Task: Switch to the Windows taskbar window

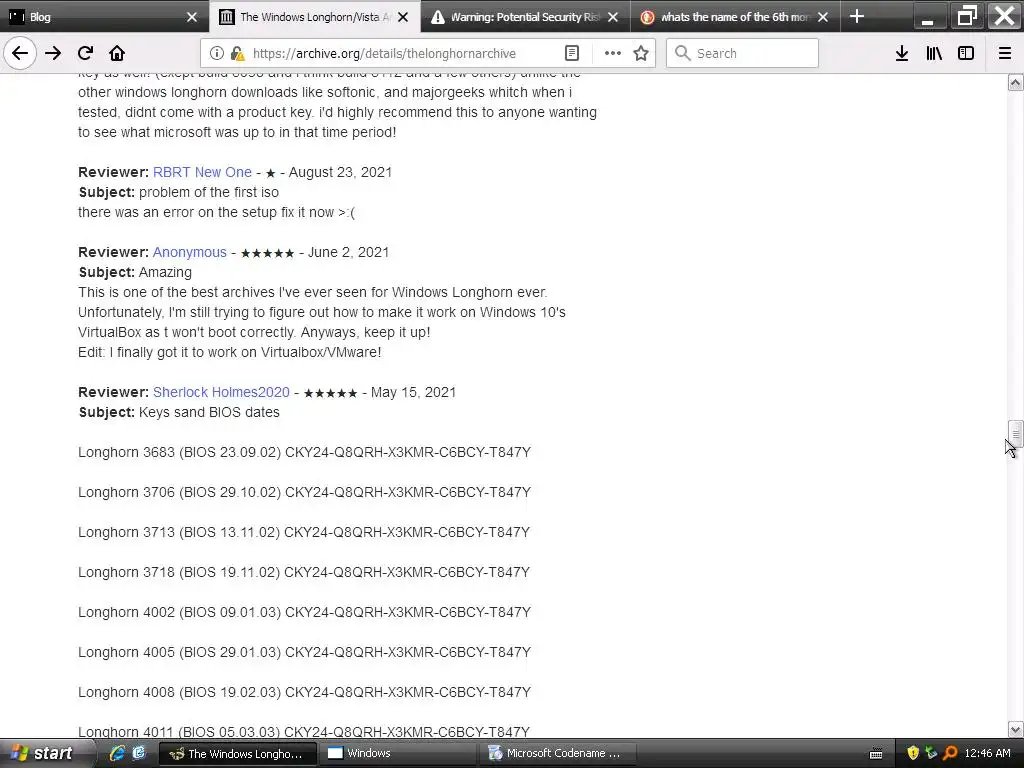Action: click(x=397, y=754)
